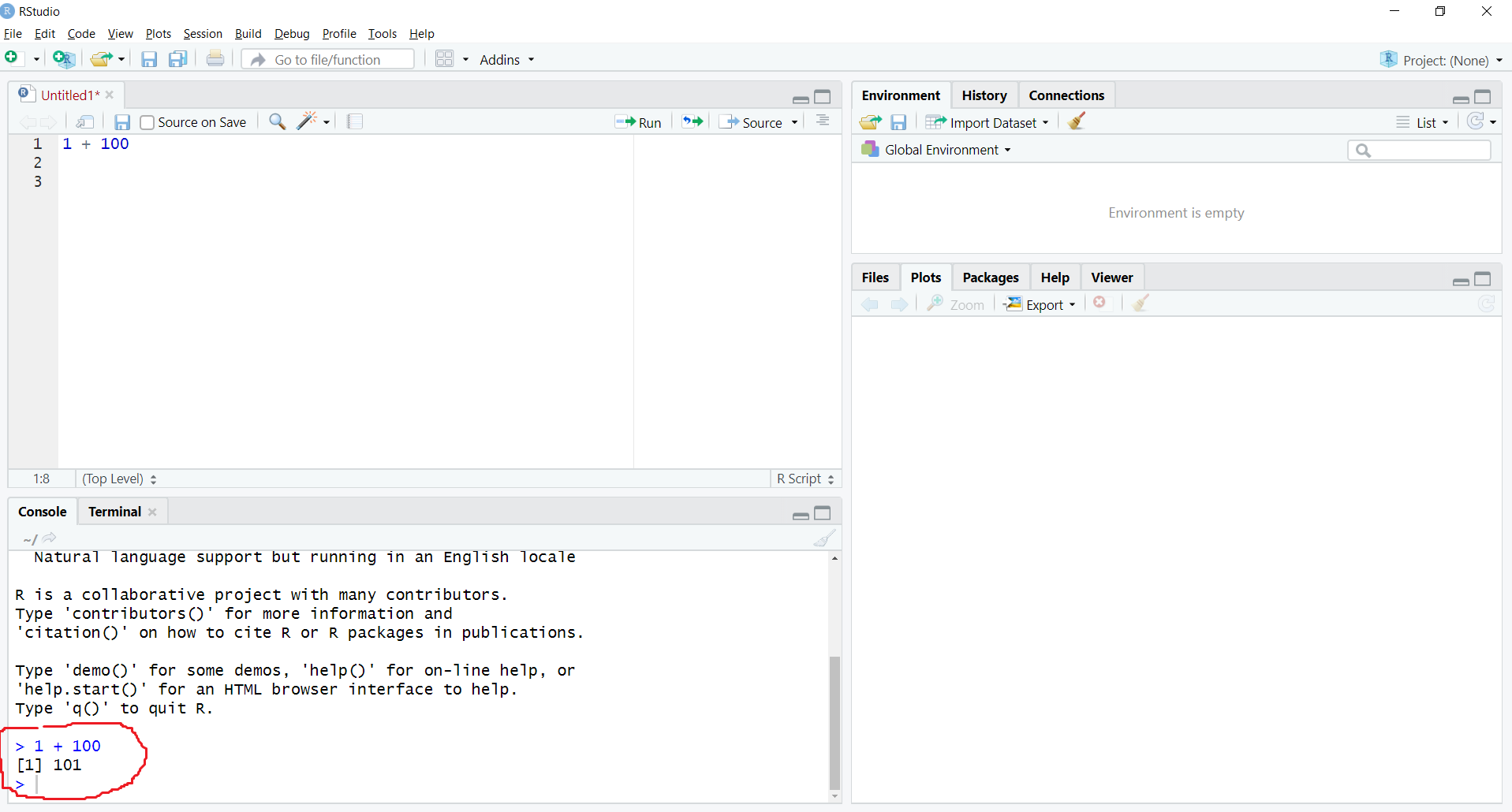Clear all plots broom icon

(1141, 304)
